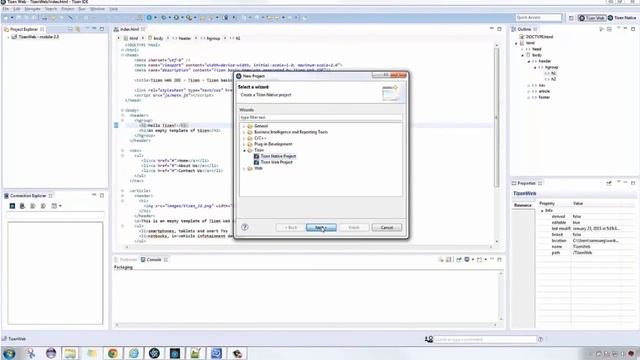Select Tizen Native Project in wizard list
640x360 pixels.
(x=278, y=156)
